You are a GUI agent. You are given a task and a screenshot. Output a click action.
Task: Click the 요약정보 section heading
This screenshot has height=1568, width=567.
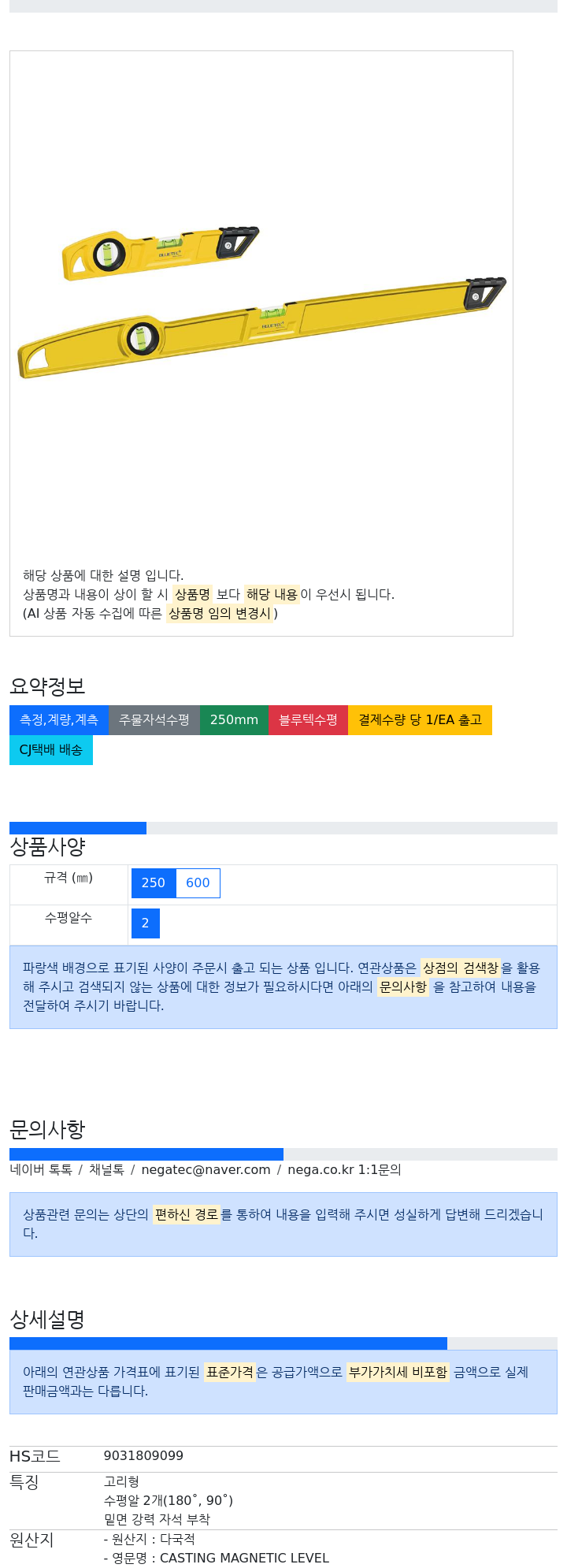click(x=47, y=686)
